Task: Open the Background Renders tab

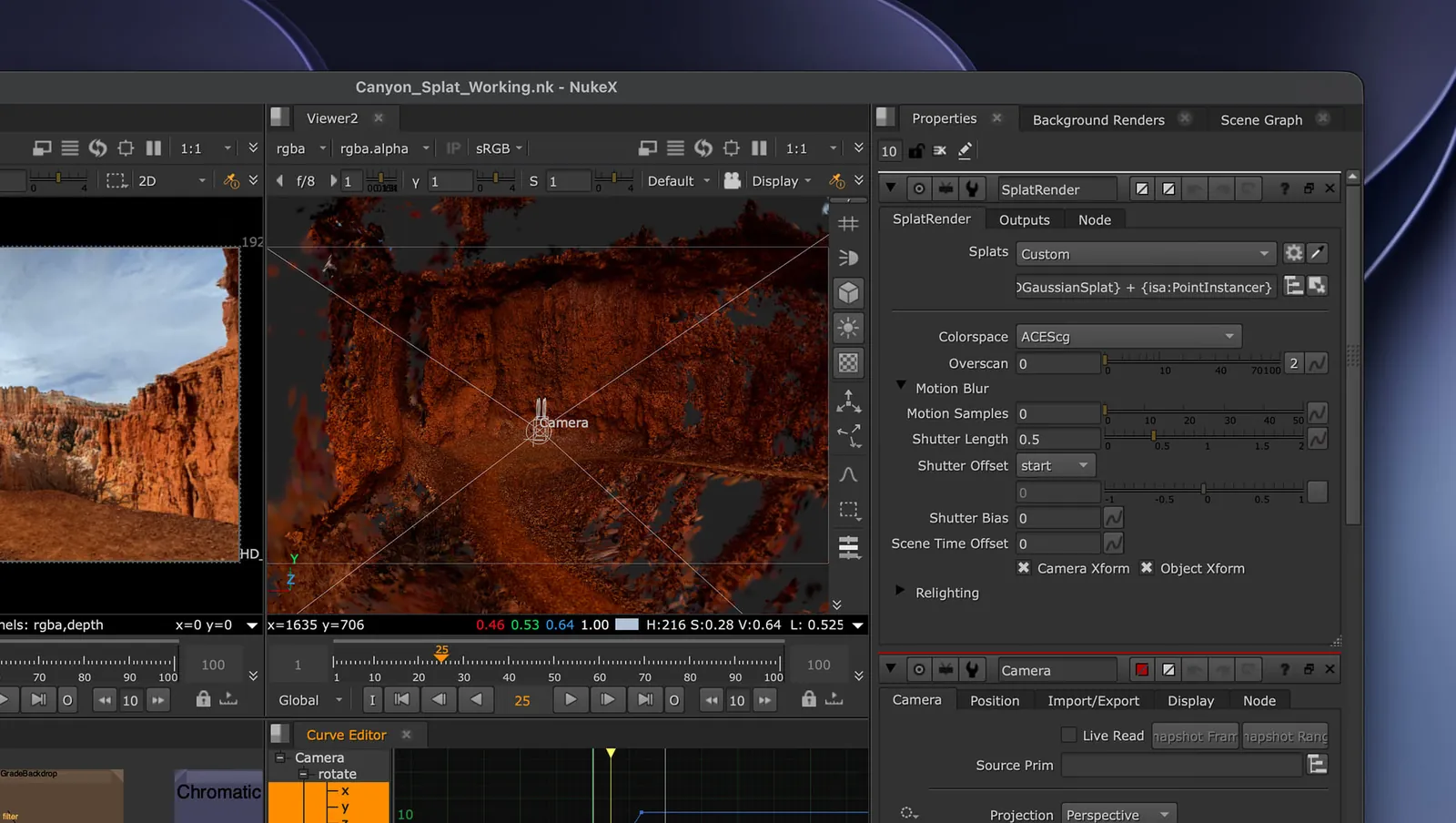Action: click(x=1098, y=119)
